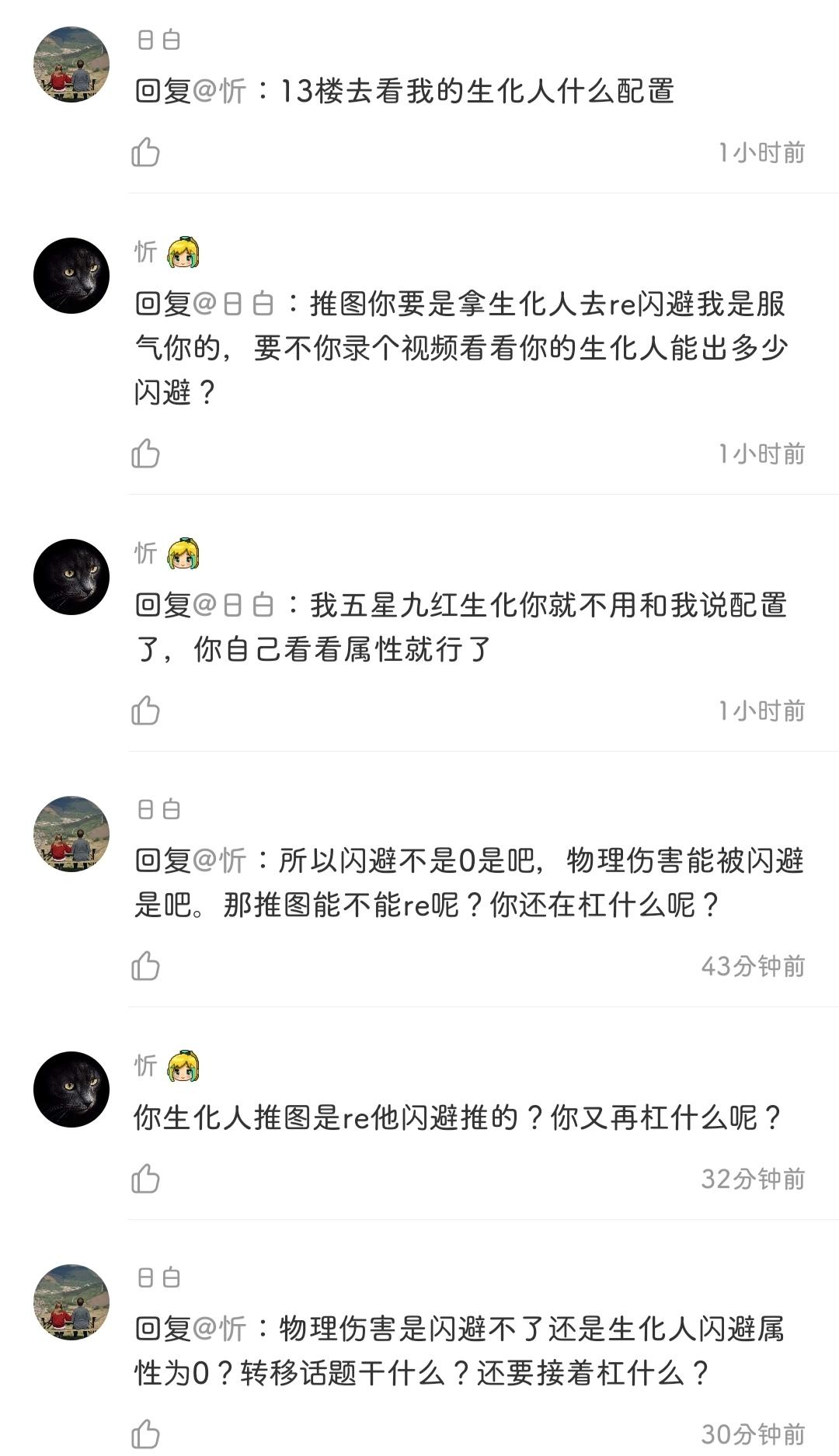The height and width of the screenshot is (1456, 839).
Task: Like the comment posted 32分钟前
Action: click(x=145, y=1179)
